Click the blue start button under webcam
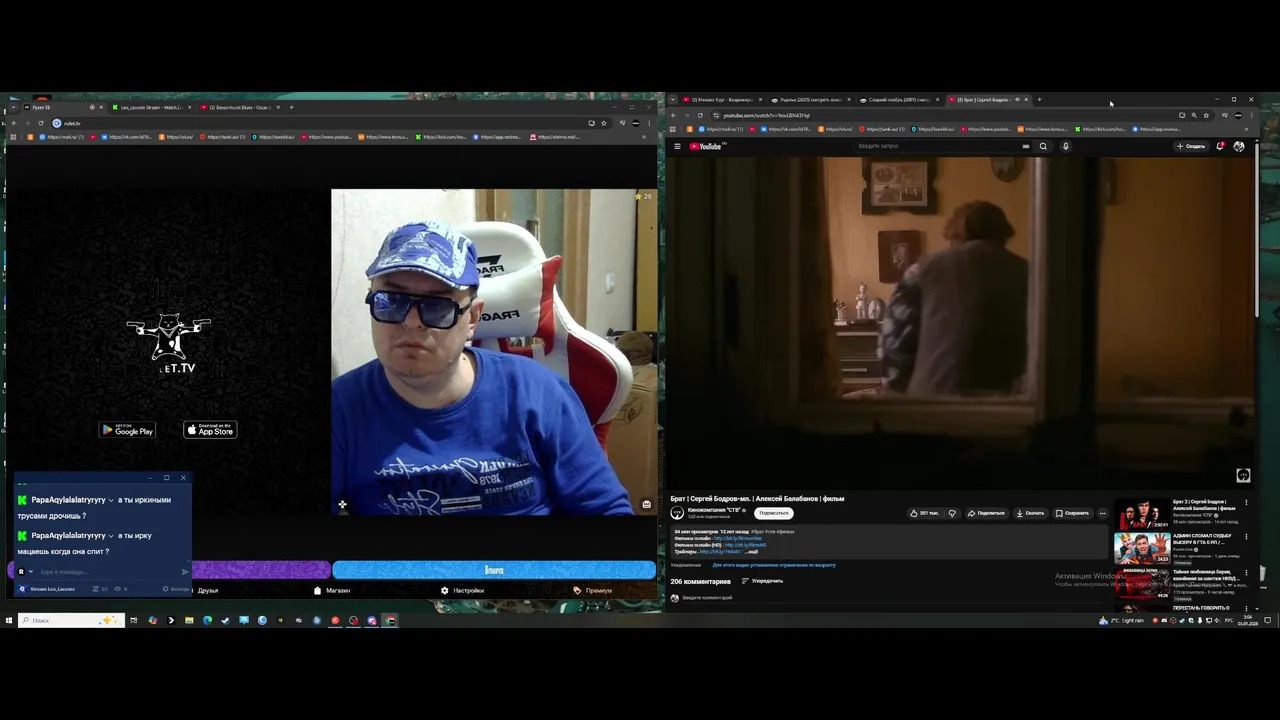This screenshot has width=1280, height=720. click(494, 570)
